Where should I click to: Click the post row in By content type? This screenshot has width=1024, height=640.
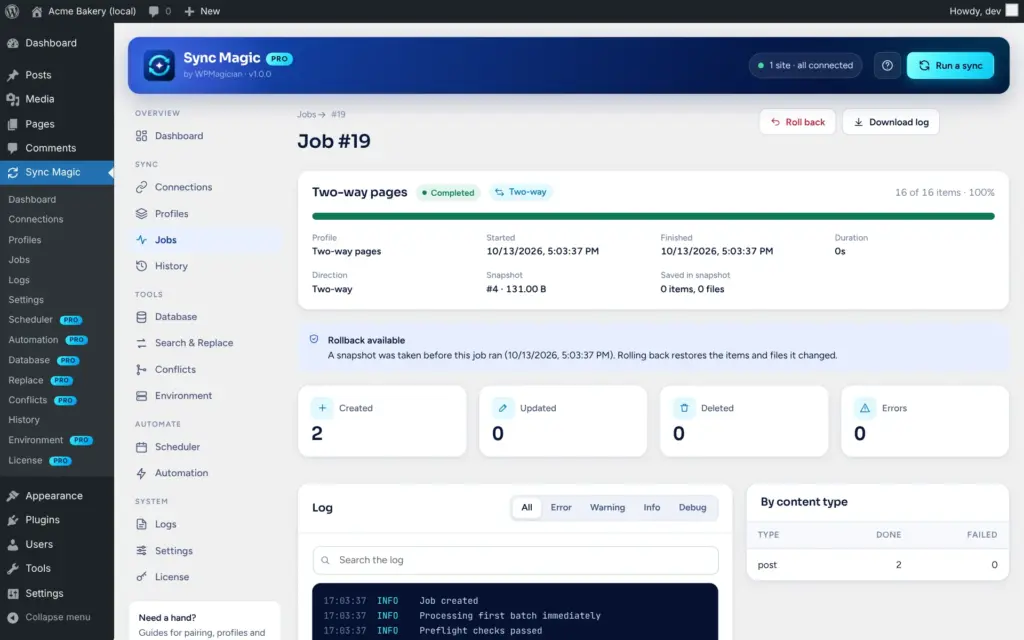point(877,565)
